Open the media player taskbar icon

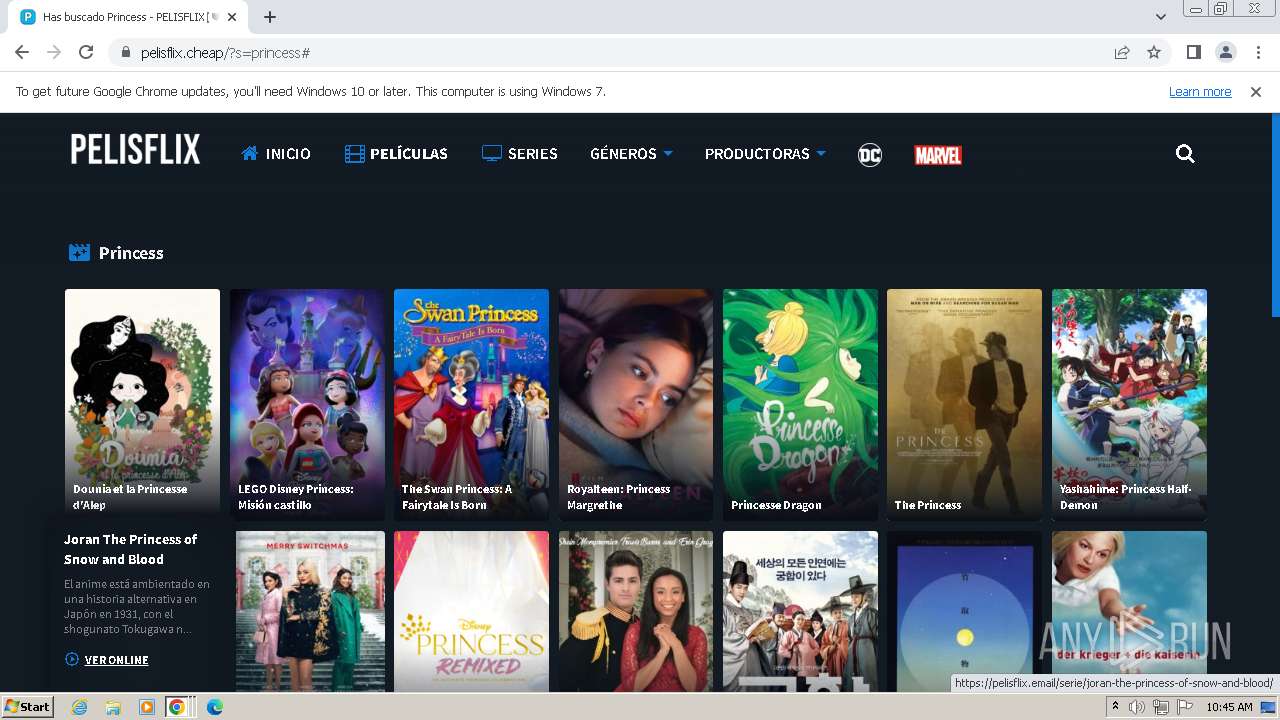click(x=147, y=707)
